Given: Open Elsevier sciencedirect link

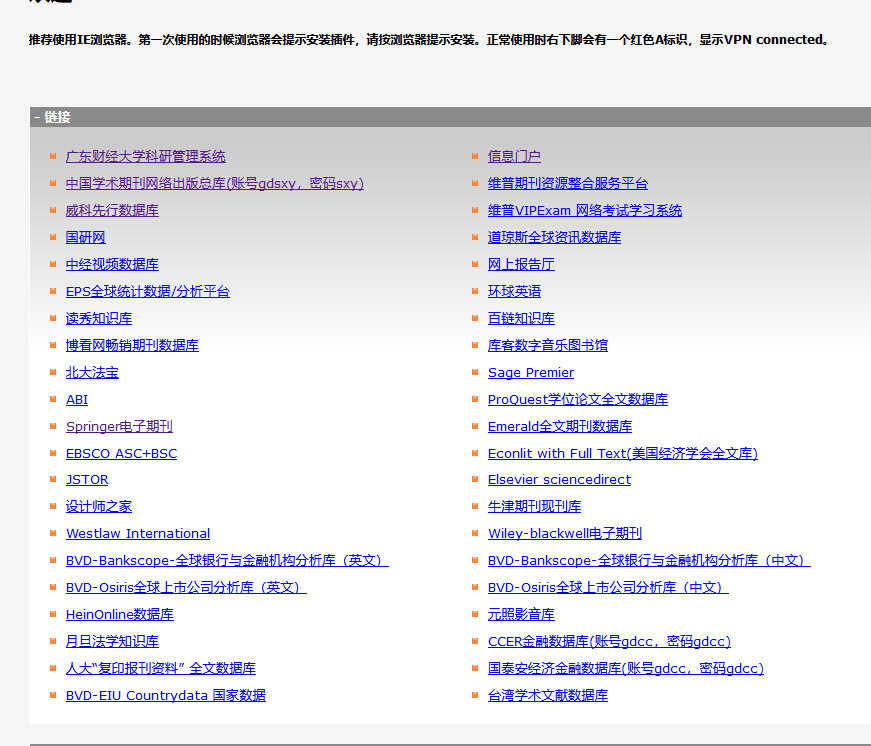Looking at the screenshot, I should (559, 479).
